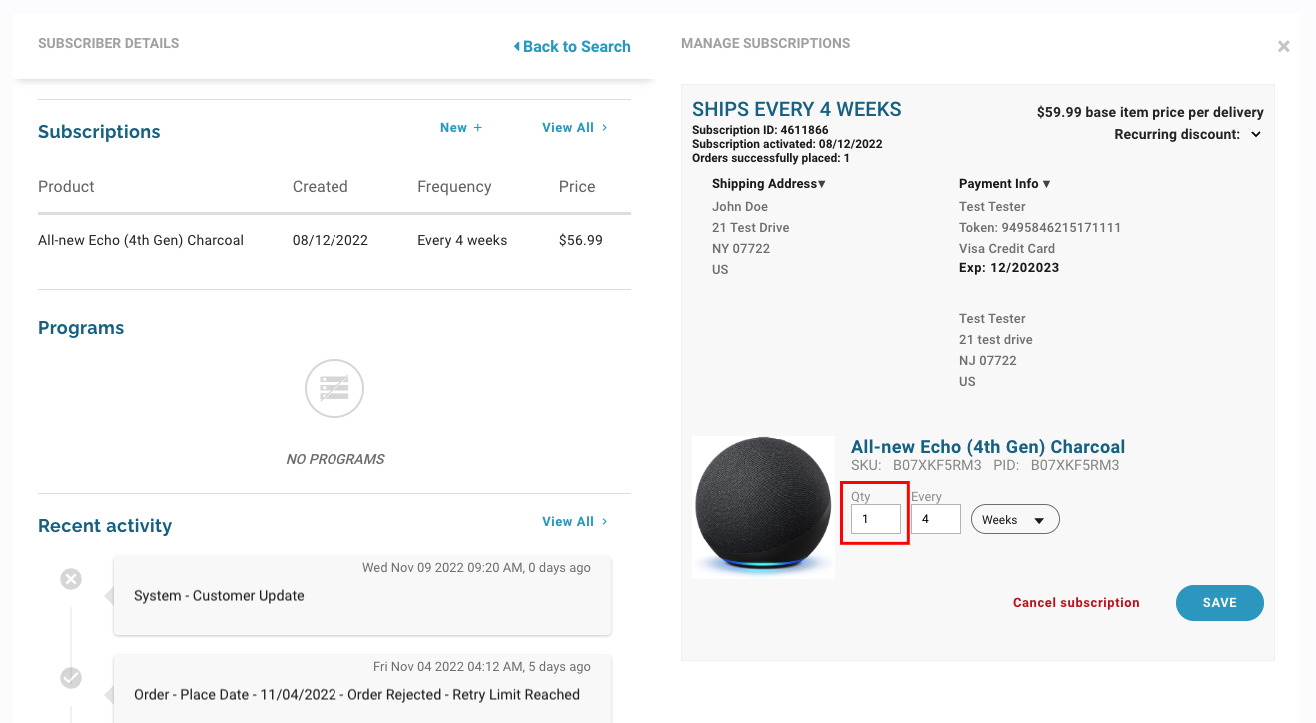Expand the Recurring discount chevron
Screen dimensions: 1316x723
[x=1256, y=134]
